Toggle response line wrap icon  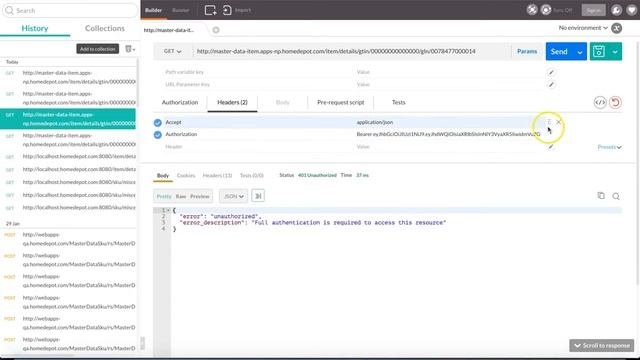(x=258, y=196)
